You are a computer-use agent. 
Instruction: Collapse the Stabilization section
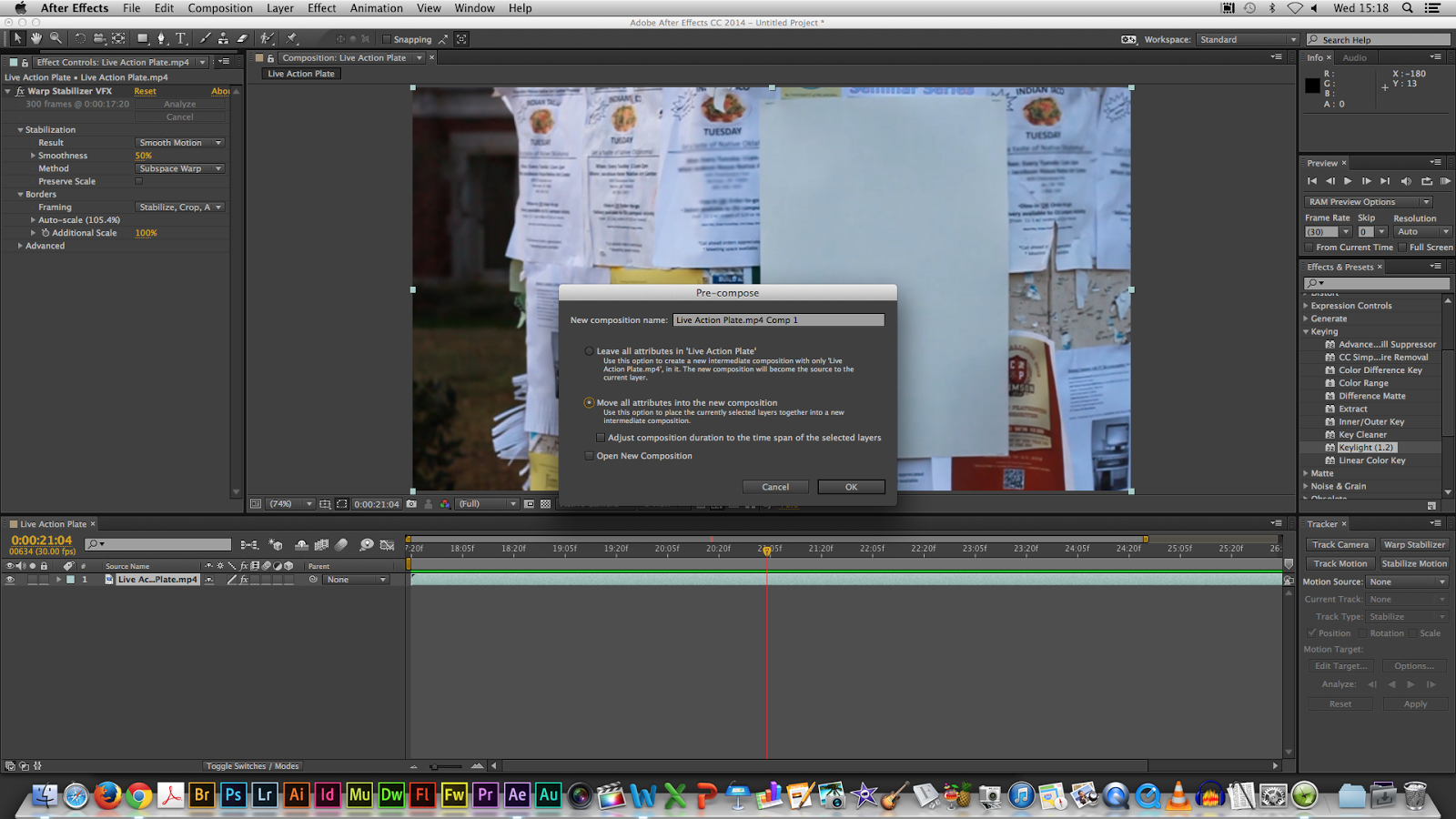coord(20,130)
